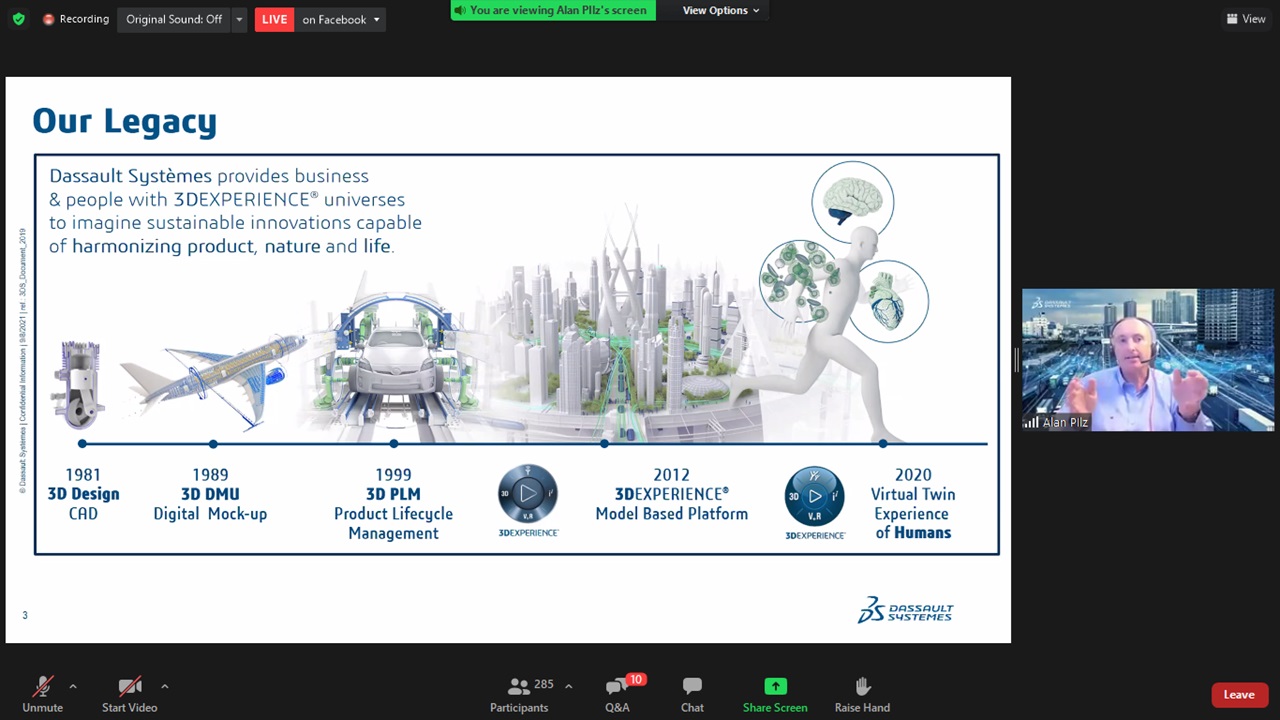Click the slide page number 3
The image size is (1280, 720).
pos(25,615)
